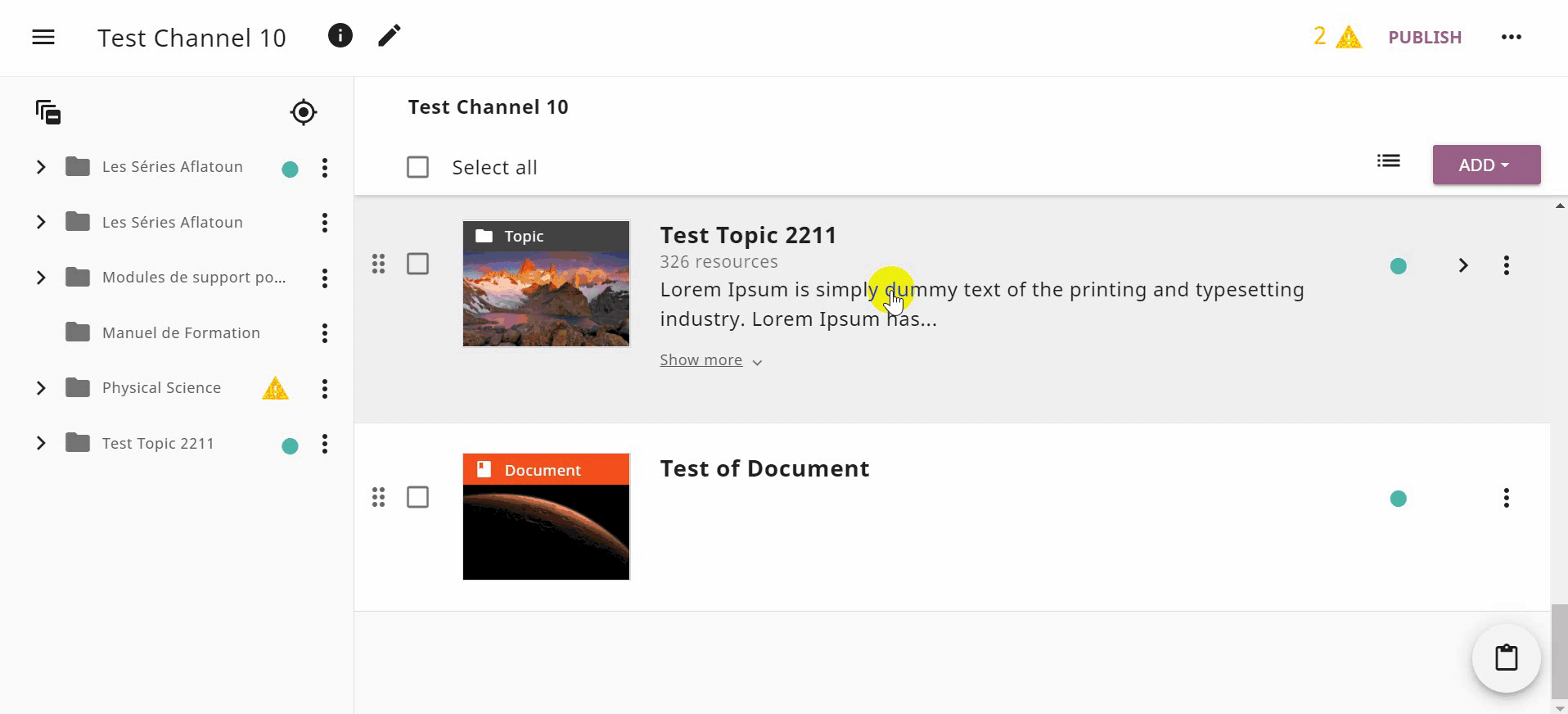Viewport: 1568px width, 714px height.
Task: Expand Test Topic 2211 folder in sidebar
Action: (41, 443)
